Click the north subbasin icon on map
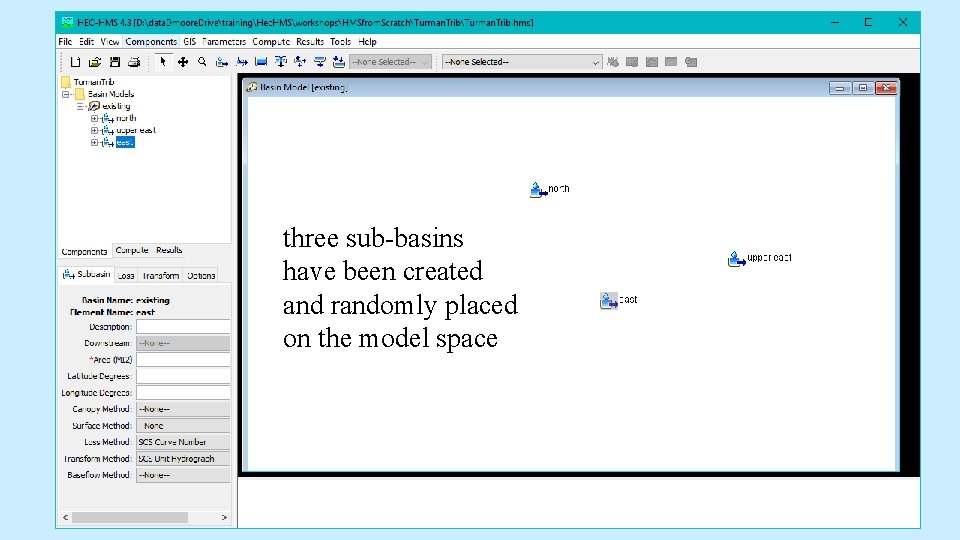The width and height of the screenshot is (960, 540). coord(538,190)
